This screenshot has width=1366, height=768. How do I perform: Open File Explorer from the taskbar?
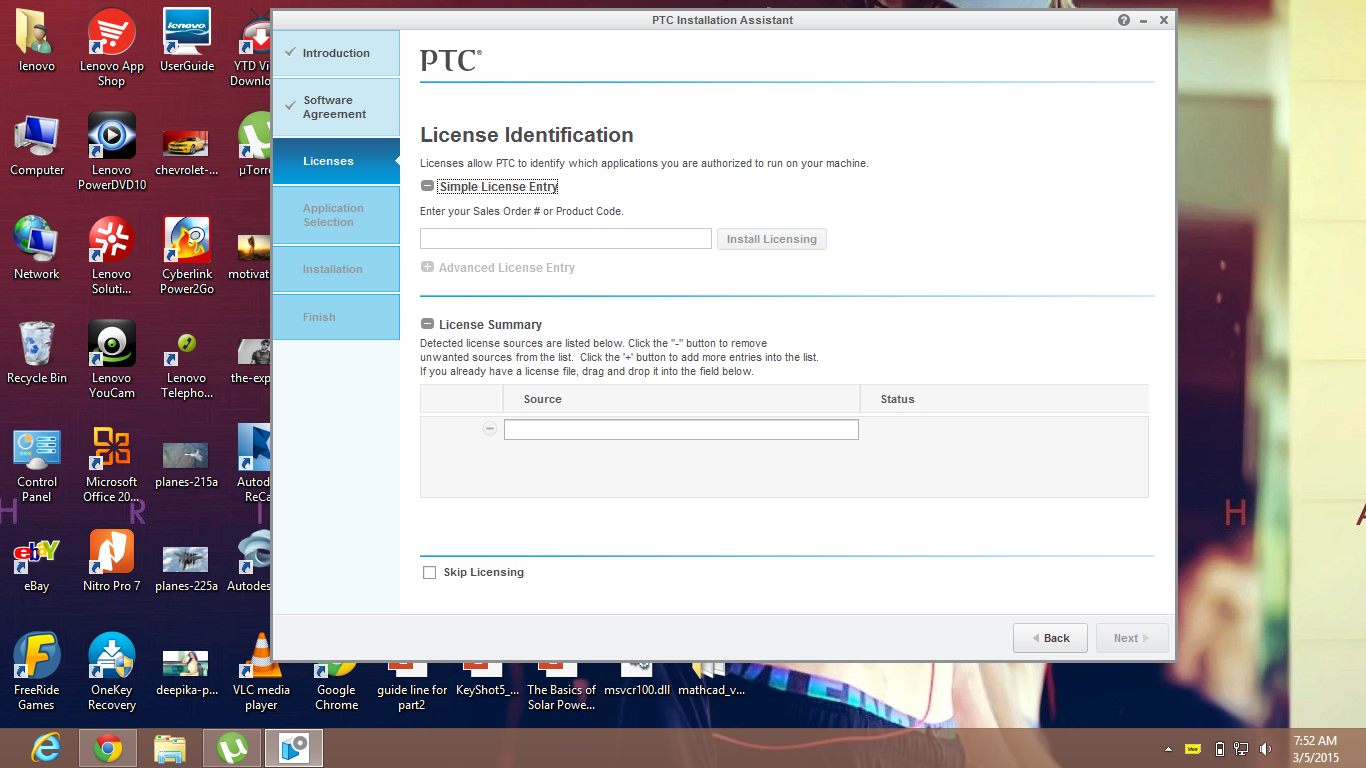170,747
